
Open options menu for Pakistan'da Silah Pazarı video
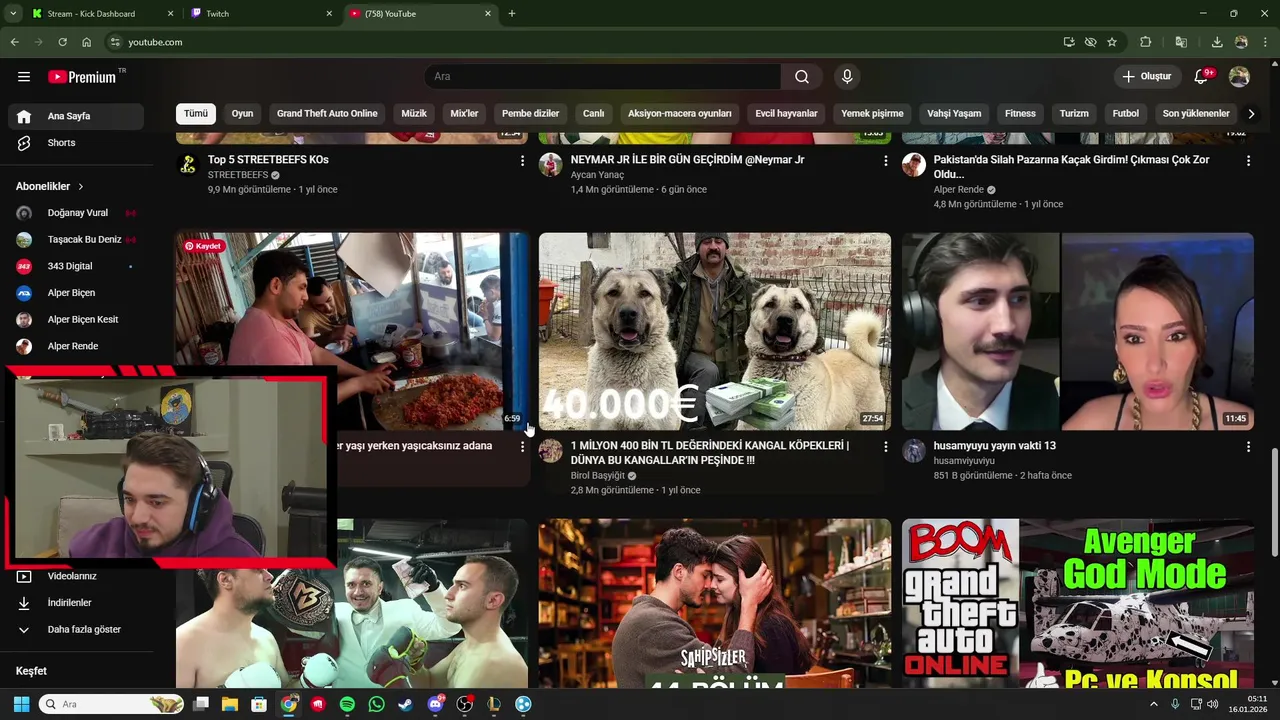point(1248,160)
